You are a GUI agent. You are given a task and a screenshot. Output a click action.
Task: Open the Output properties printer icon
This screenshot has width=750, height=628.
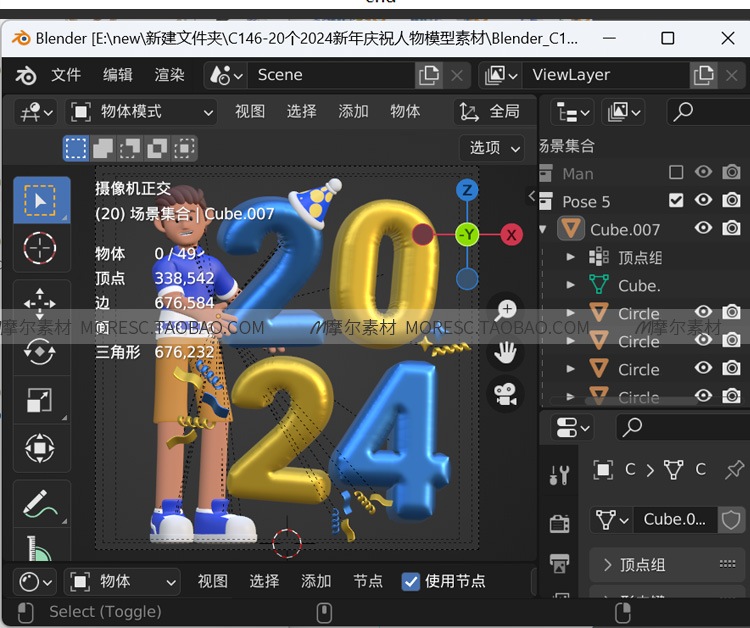click(560, 563)
